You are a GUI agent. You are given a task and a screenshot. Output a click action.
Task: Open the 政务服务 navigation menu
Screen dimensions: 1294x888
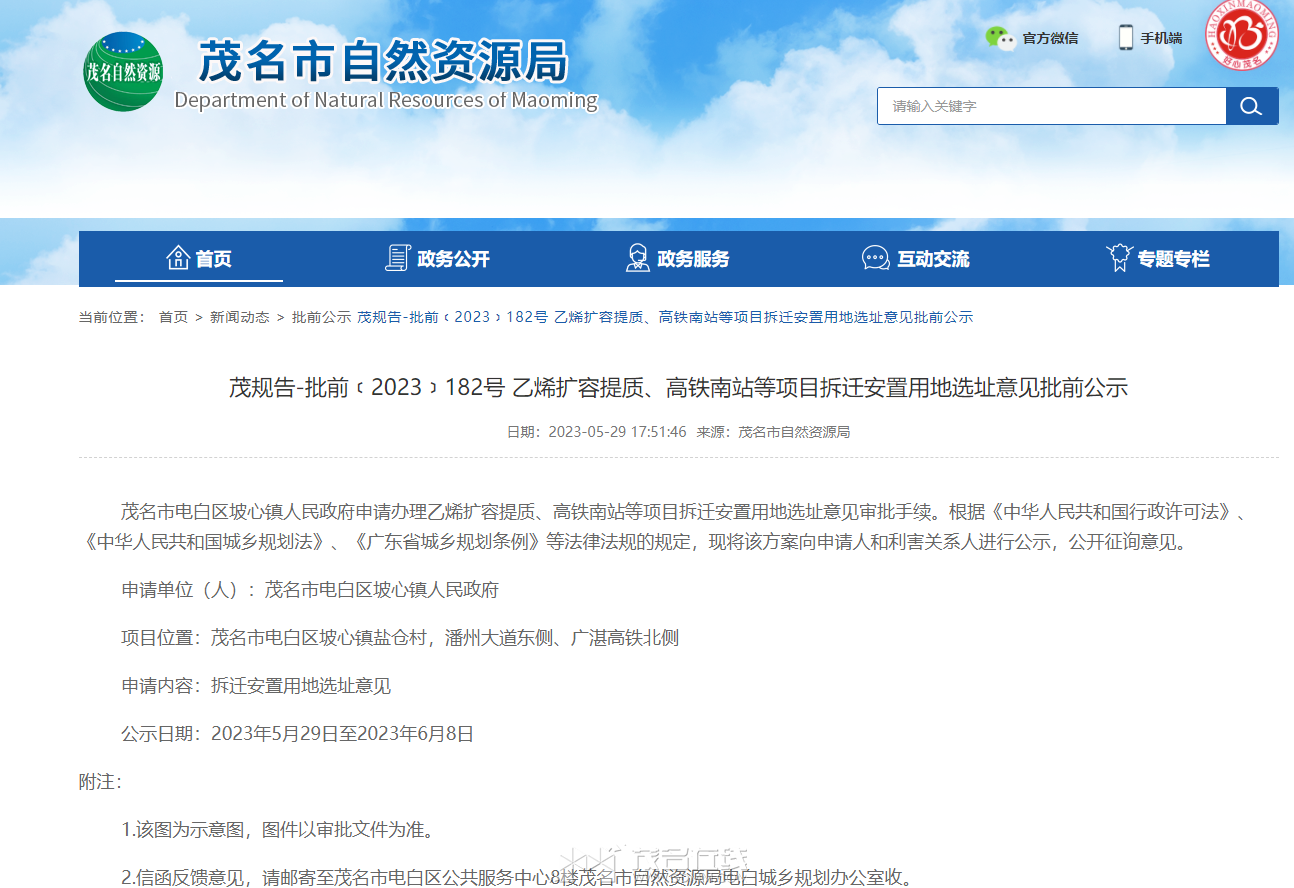click(x=678, y=259)
